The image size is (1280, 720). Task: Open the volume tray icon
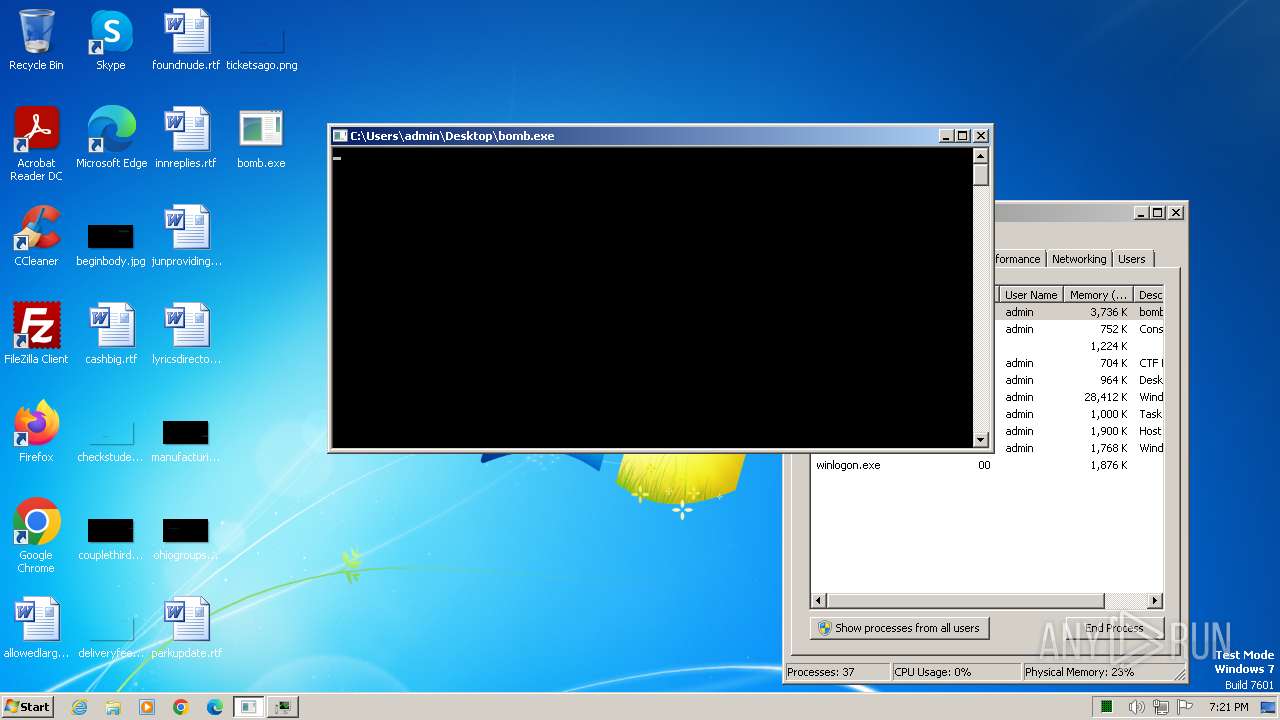point(1136,707)
